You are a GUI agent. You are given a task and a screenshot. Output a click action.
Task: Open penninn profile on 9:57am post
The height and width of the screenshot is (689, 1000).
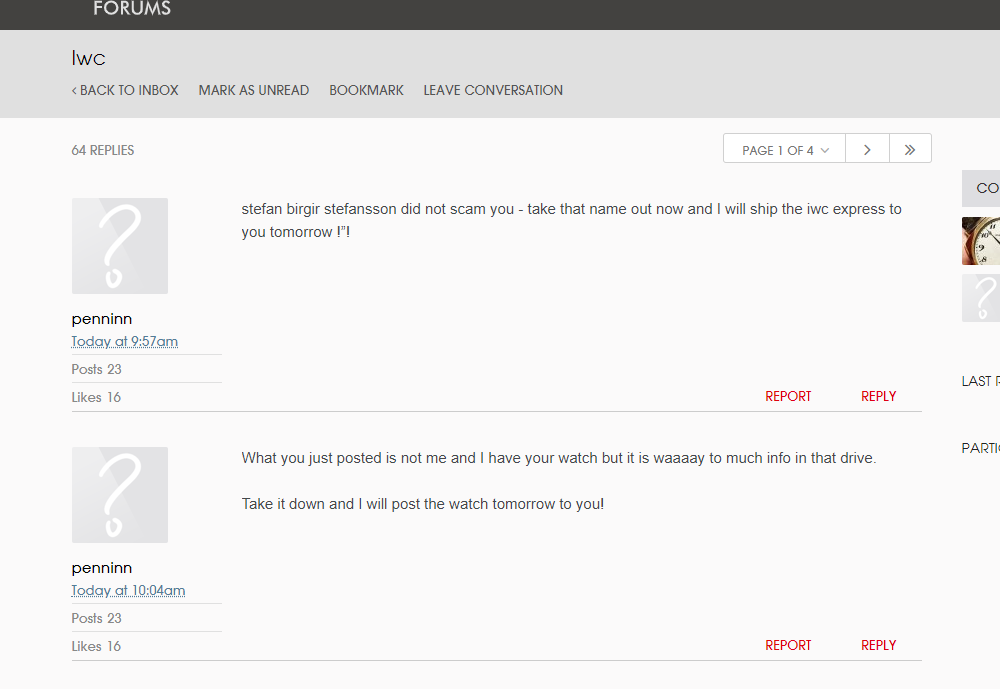(102, 319)
